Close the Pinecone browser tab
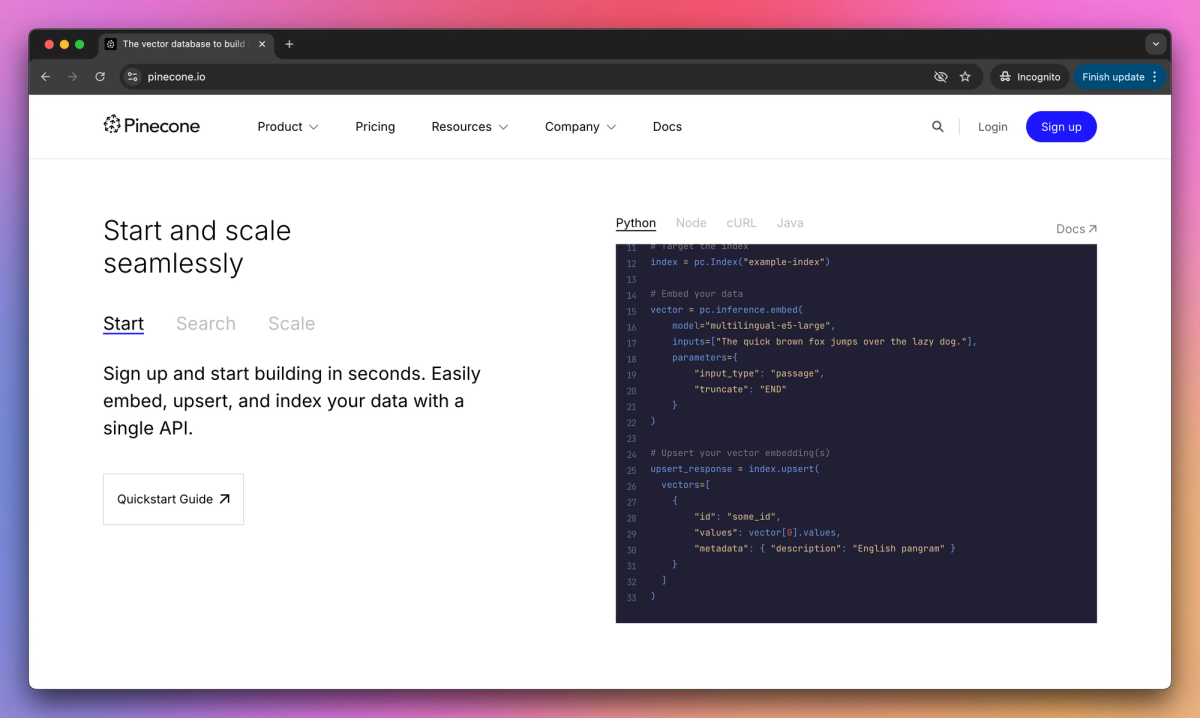Image resolution: width=1200 pixels, height=718 pixels. point(263,44)
